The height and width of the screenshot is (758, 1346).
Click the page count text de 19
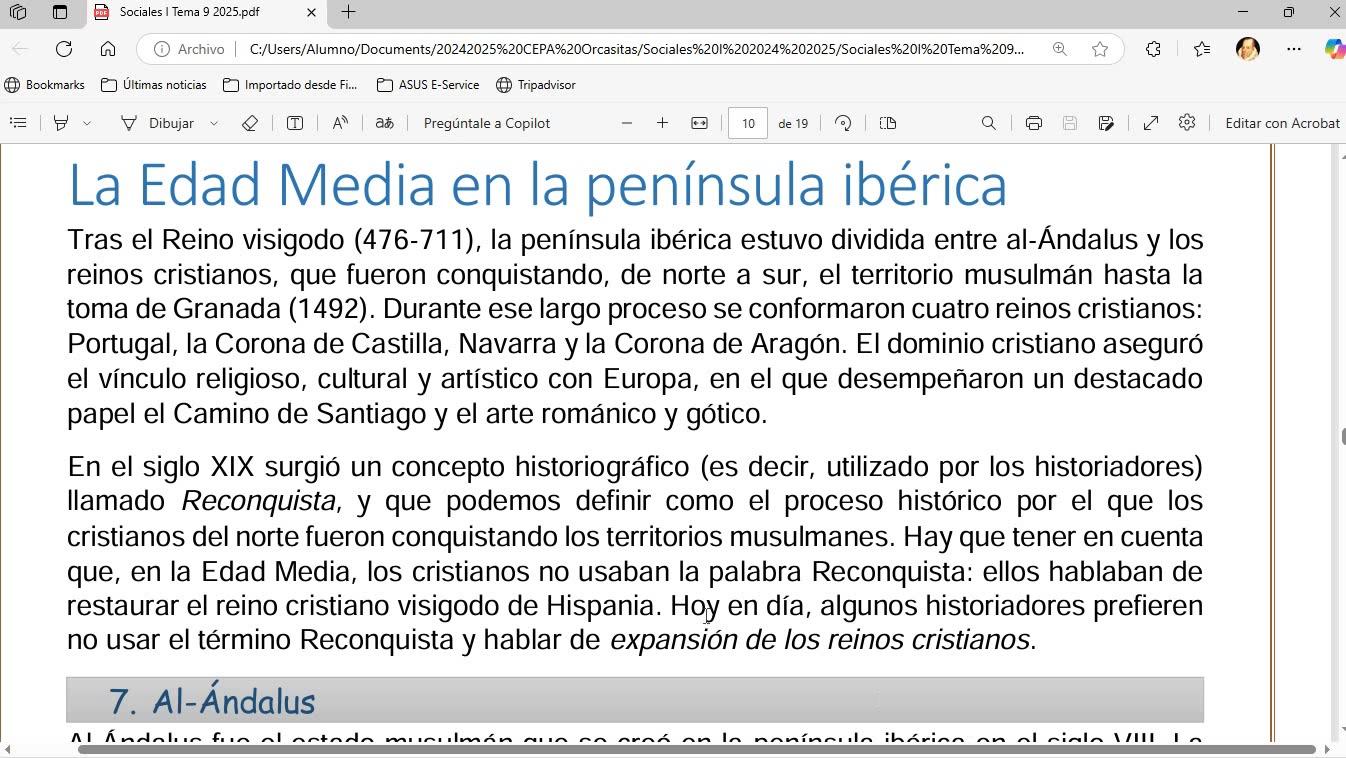tap(793, 123)
